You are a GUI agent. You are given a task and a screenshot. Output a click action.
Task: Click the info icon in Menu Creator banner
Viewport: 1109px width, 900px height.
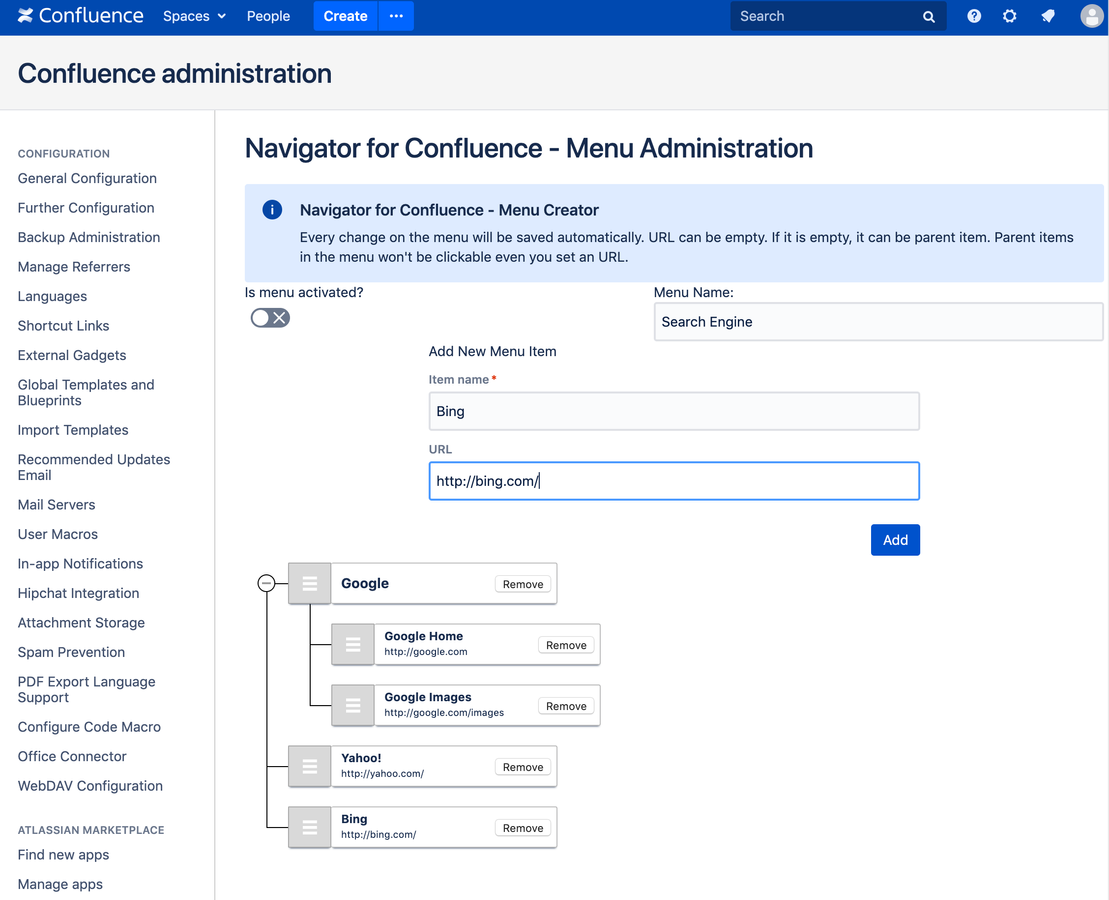272,209
